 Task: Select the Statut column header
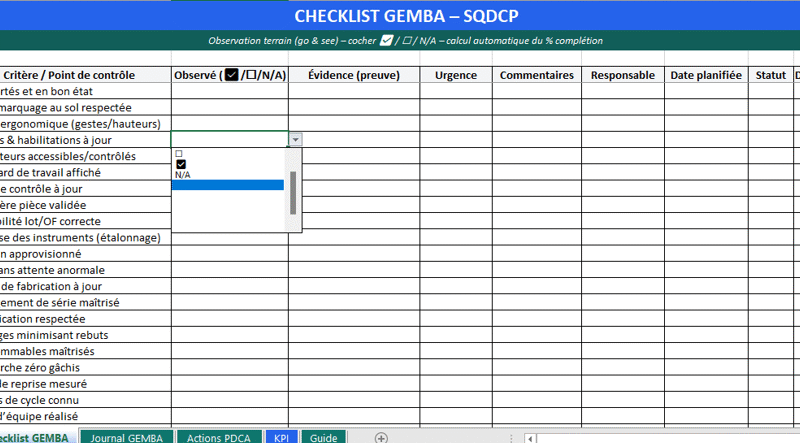770,75
